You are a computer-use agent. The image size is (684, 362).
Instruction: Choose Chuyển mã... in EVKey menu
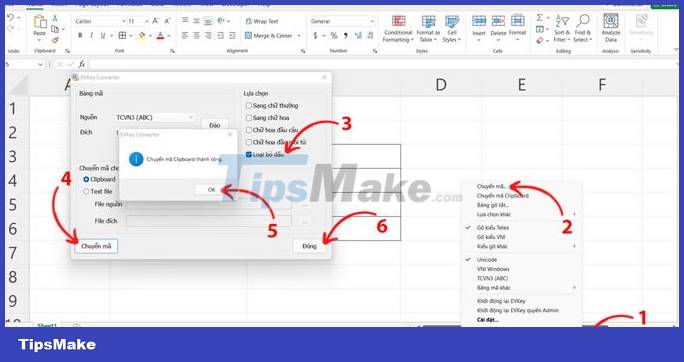492,187
